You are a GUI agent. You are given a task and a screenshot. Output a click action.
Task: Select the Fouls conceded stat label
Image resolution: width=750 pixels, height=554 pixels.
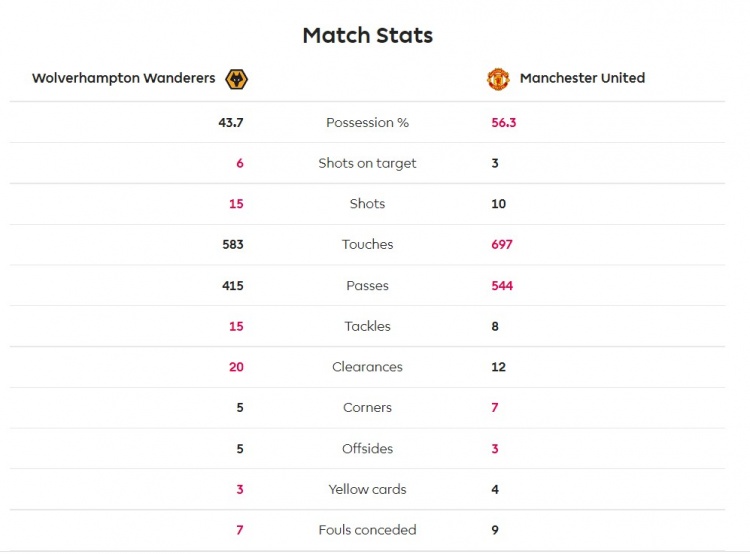coord(367,530)
